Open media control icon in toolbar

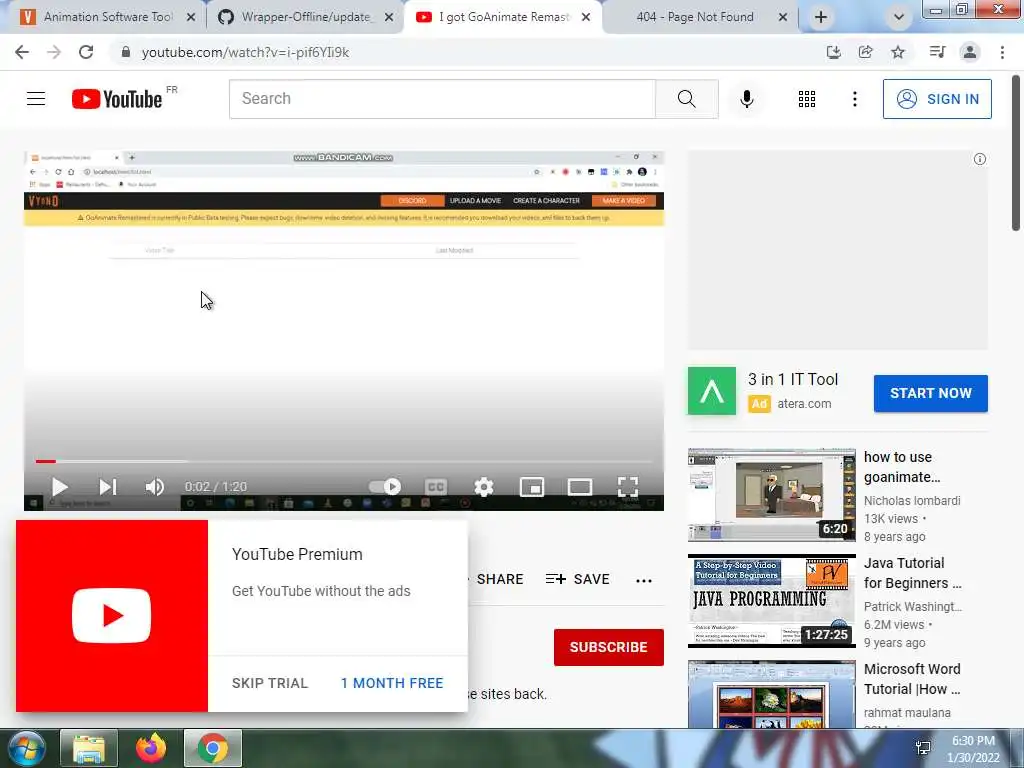937,52
